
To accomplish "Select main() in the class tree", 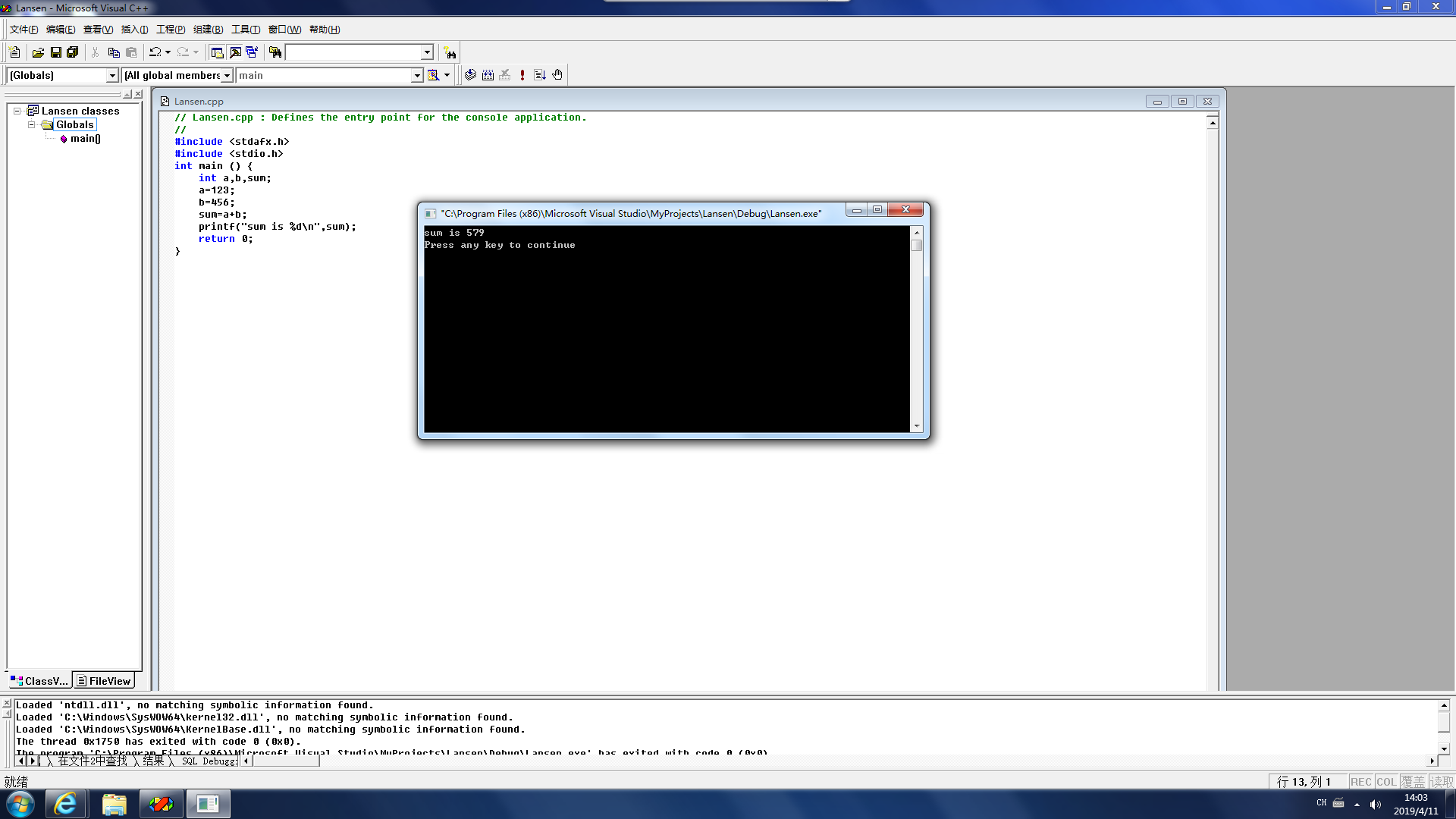I will pos(85,138).
